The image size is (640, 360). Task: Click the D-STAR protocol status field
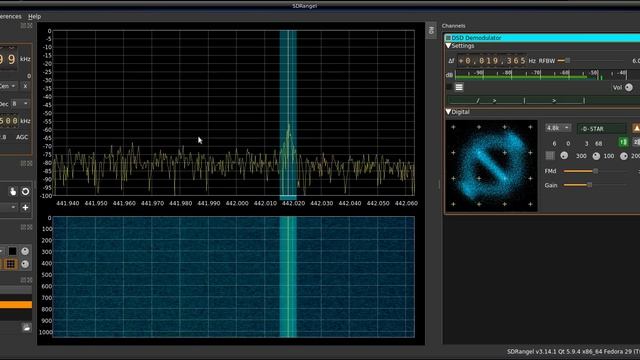pyautogui.click(x=601, y=129)
